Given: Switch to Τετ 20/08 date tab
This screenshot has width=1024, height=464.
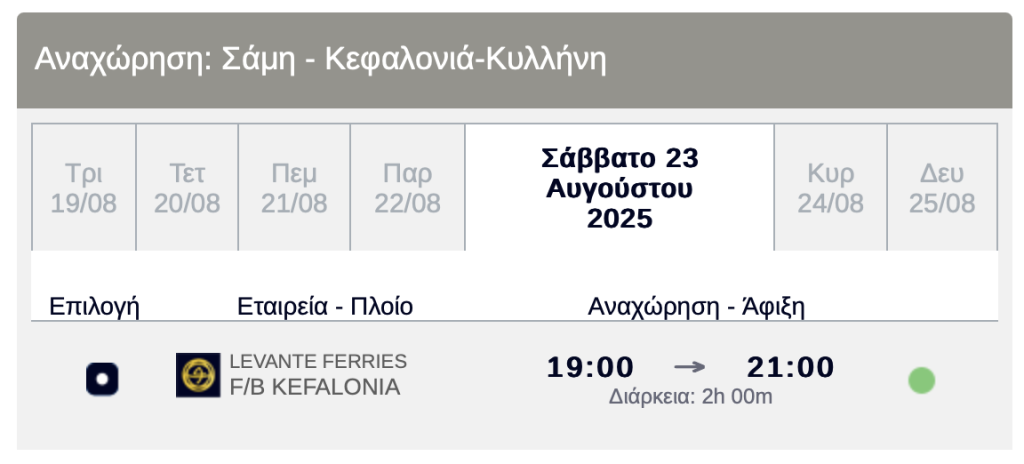Looking at the screenshot, I should click(x=187, y=188).
